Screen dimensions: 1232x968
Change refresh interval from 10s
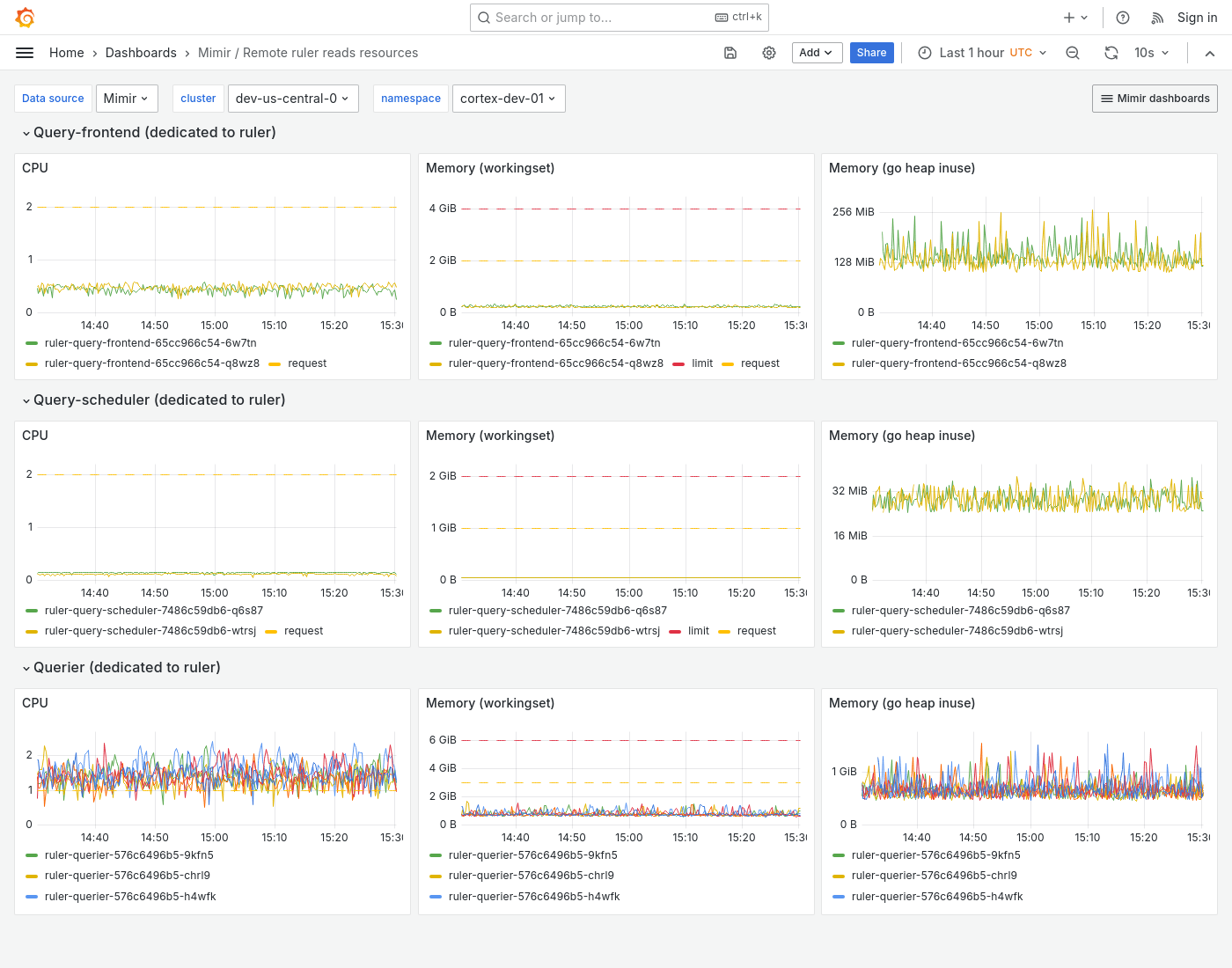pos(1151,53)
